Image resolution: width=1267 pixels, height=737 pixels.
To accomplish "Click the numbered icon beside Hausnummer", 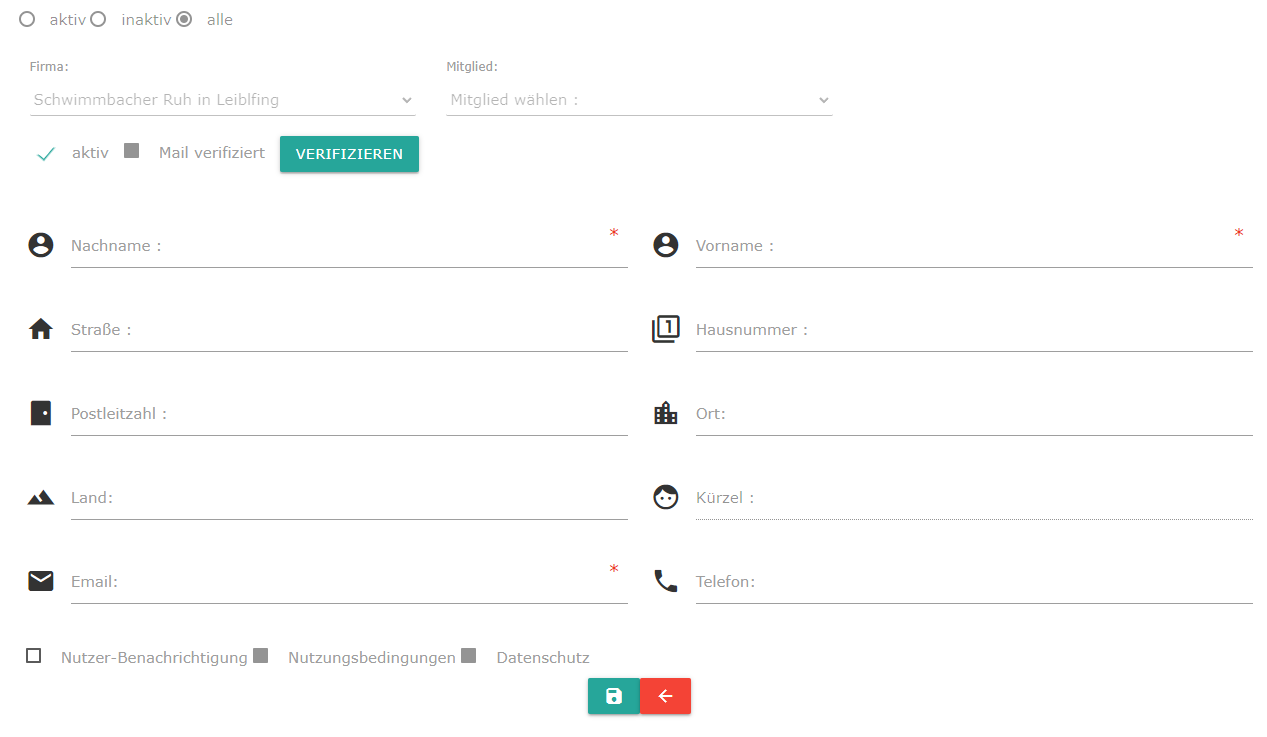I will pyautogui.click(x=665, y=329).
